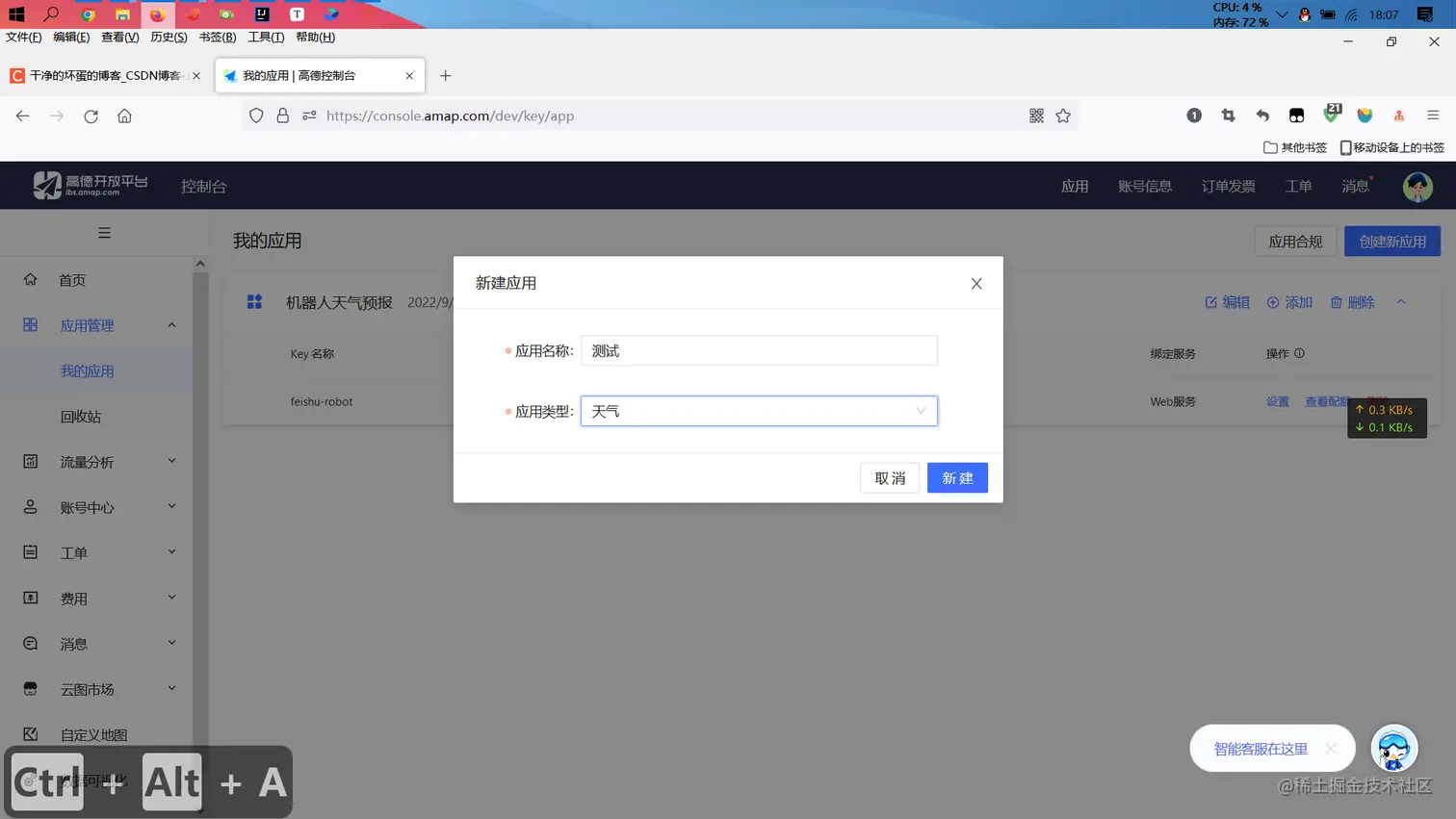Open 移动设备上的书签 folder
Viewport: 1456px width, 819px height.
pos(1392,147)
